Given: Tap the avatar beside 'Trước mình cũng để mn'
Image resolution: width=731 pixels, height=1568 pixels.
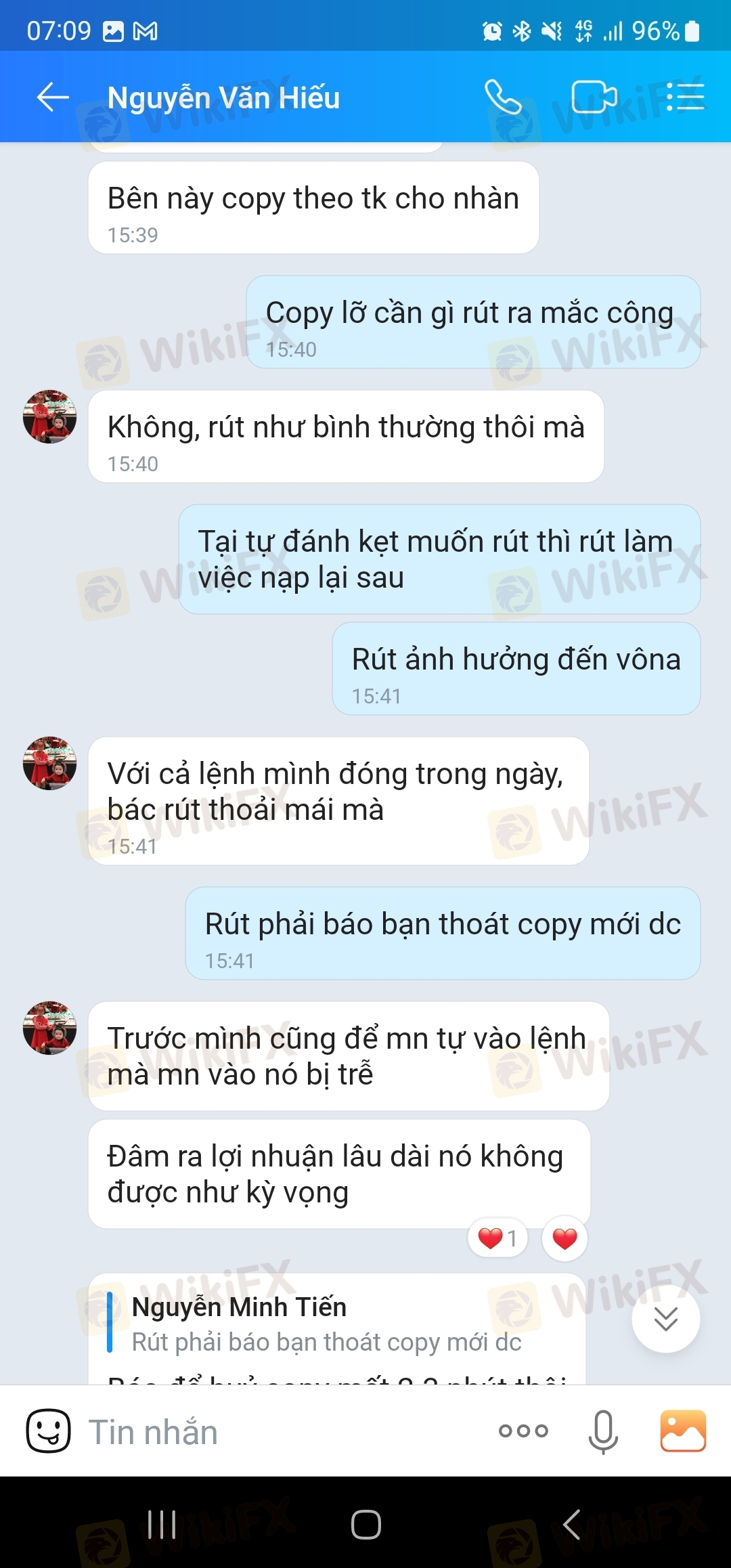Looking at the screenshot, I should click(x=49, y=1028).
